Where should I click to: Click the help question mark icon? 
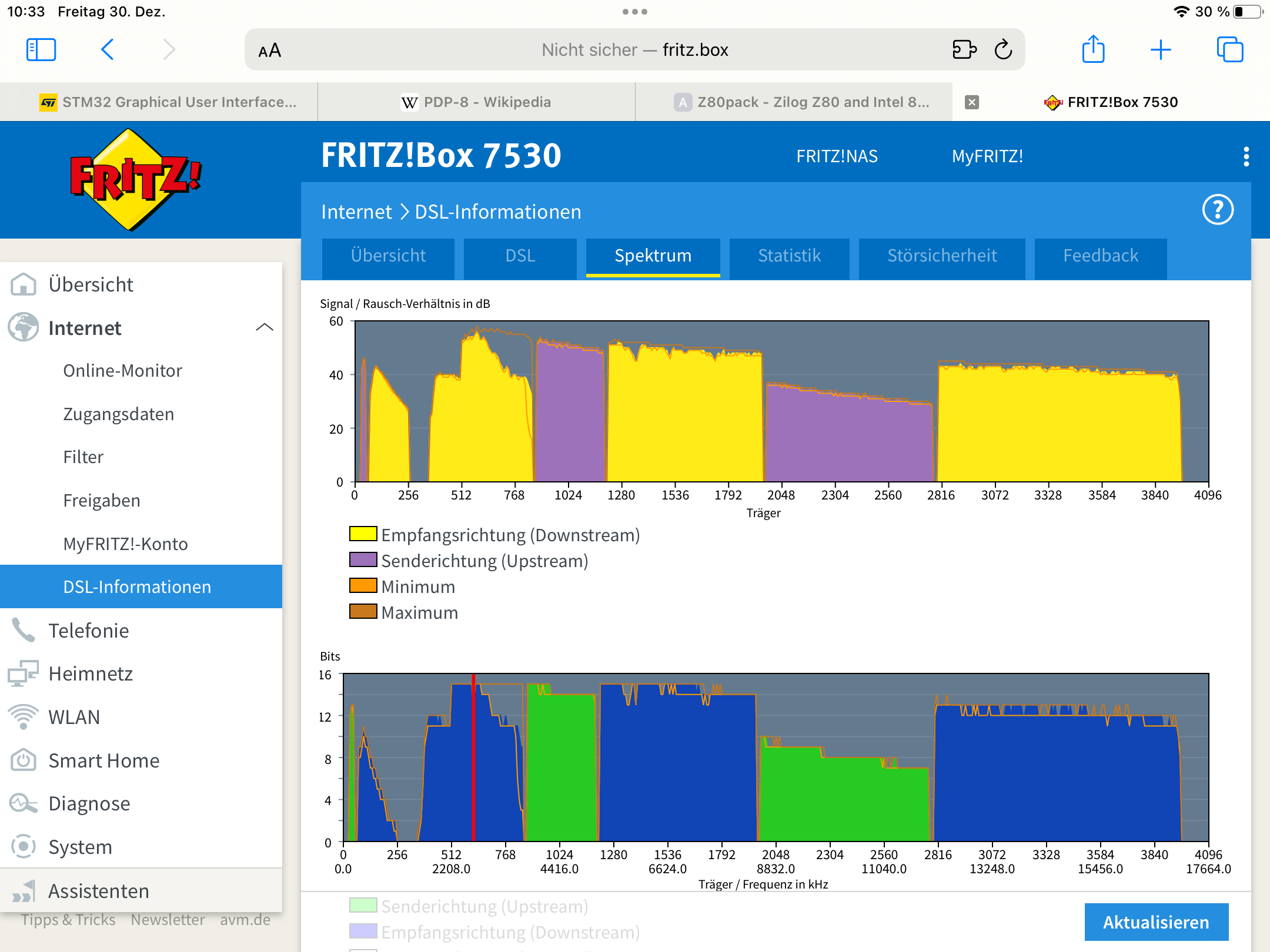coord(1217,210)
